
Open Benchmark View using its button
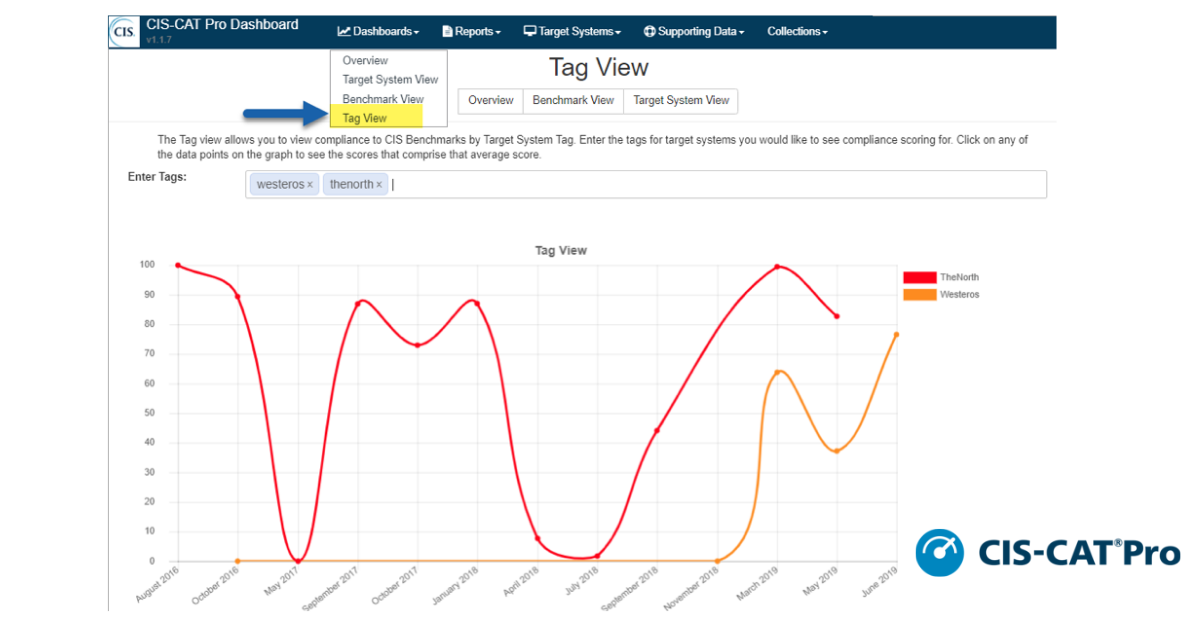(573, 101)
